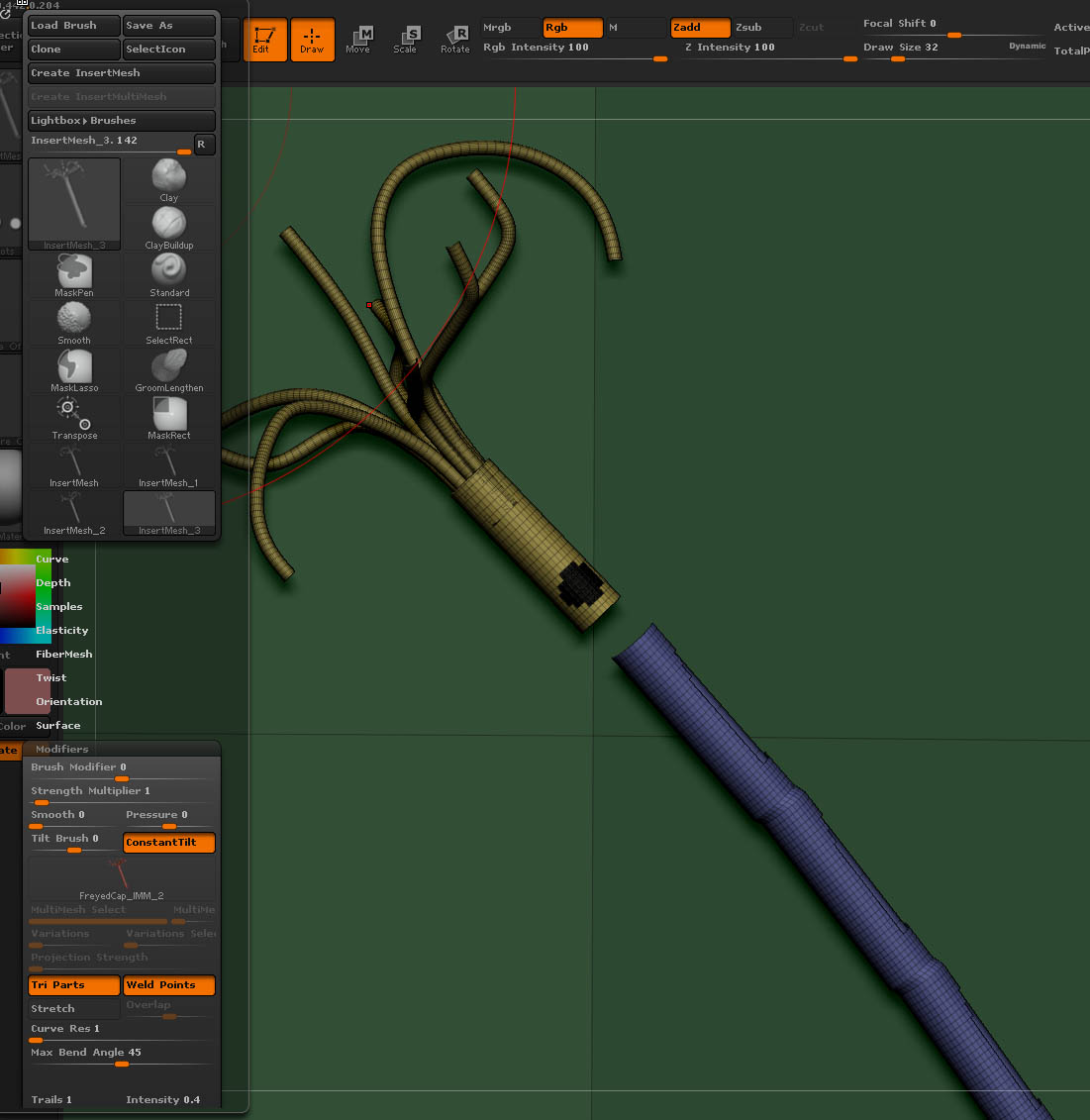Select the MaskLasso brush
The width and height of the screenshot is (1090, 1120).
click(74, 370)
